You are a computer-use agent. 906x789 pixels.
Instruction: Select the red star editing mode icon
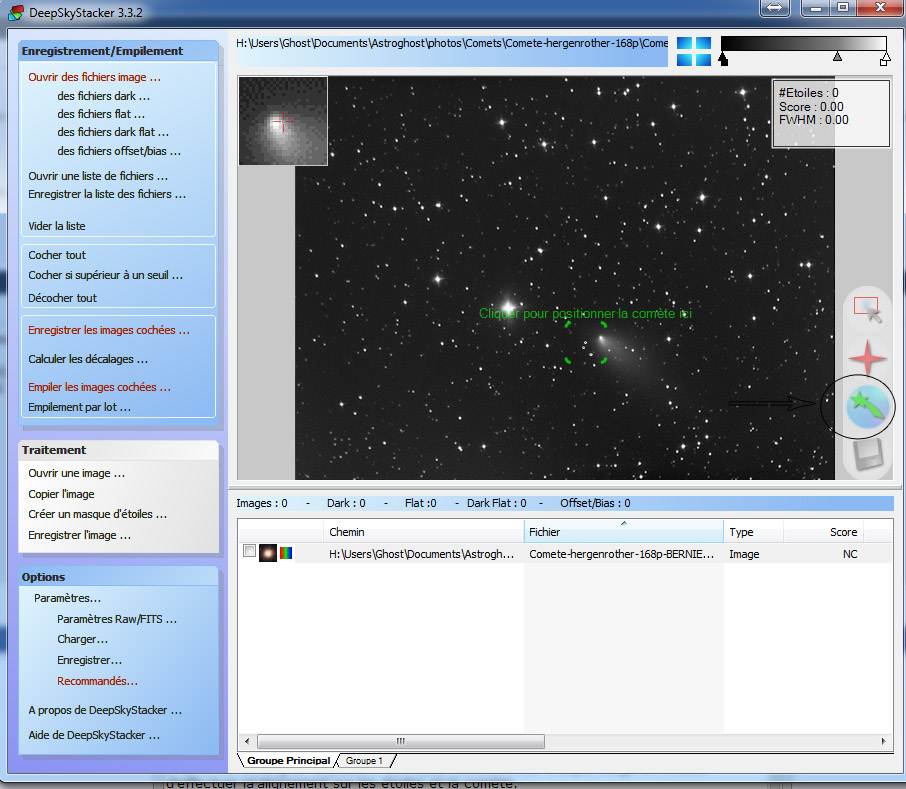[867, 358]
